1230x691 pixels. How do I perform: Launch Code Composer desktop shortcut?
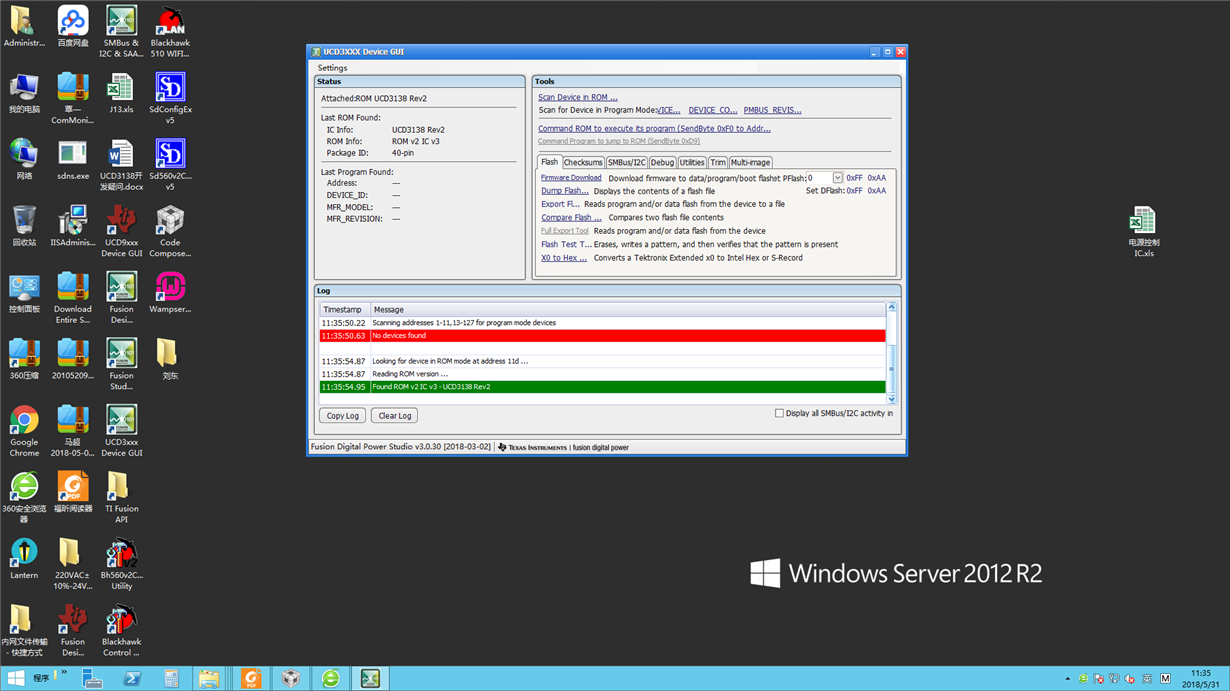(170, 231)
